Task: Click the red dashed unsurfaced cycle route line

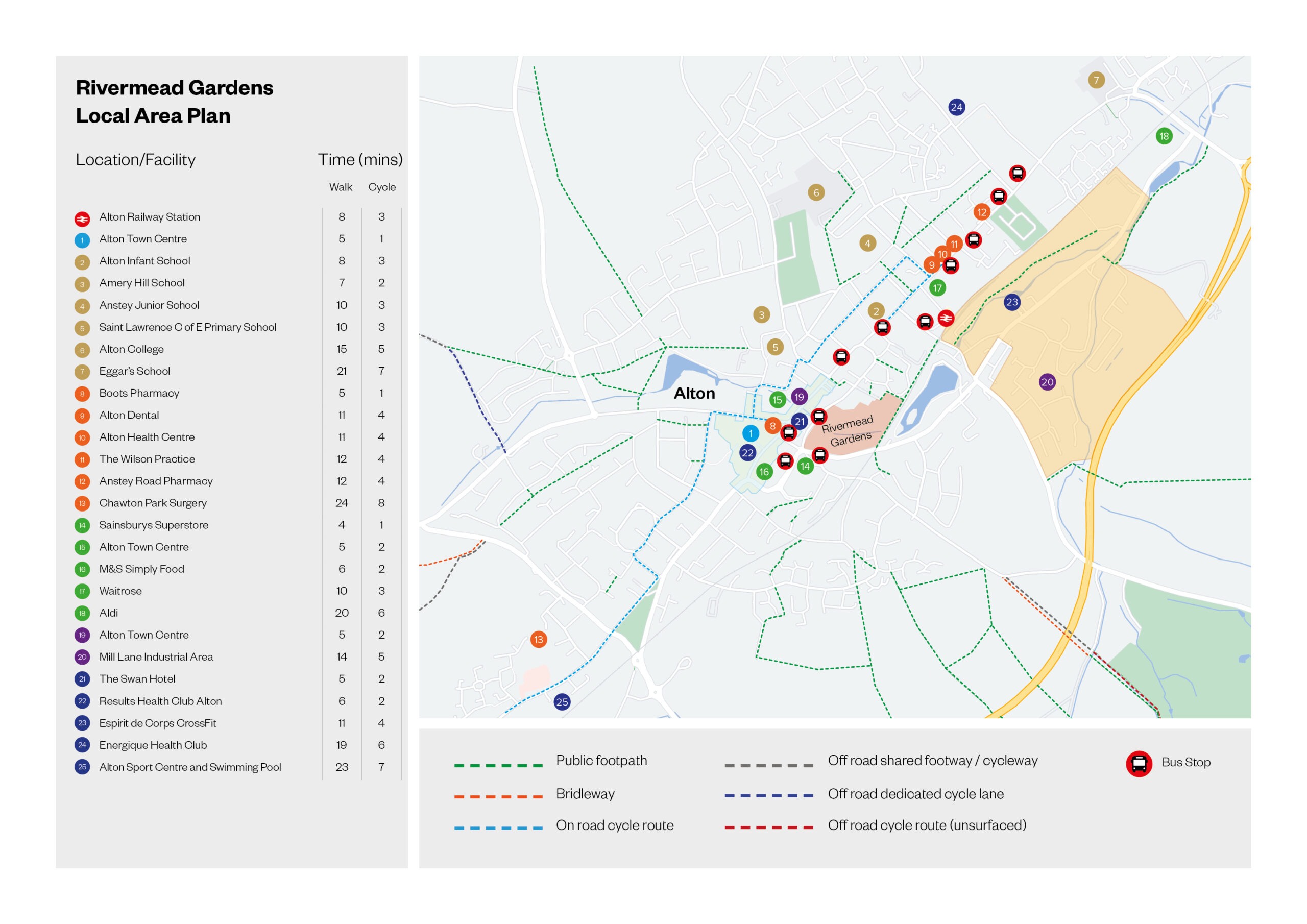Action: pyautogui.click(x=768, y=827)
